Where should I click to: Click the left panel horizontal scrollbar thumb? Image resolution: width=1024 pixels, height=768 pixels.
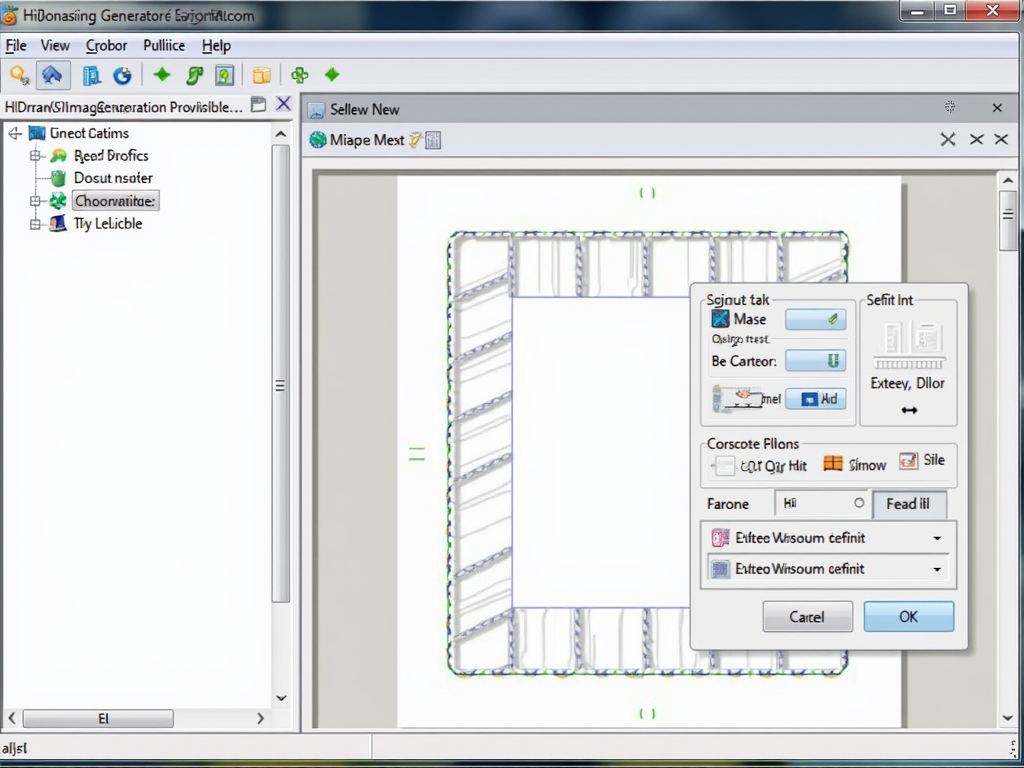[x=98, y=718]
